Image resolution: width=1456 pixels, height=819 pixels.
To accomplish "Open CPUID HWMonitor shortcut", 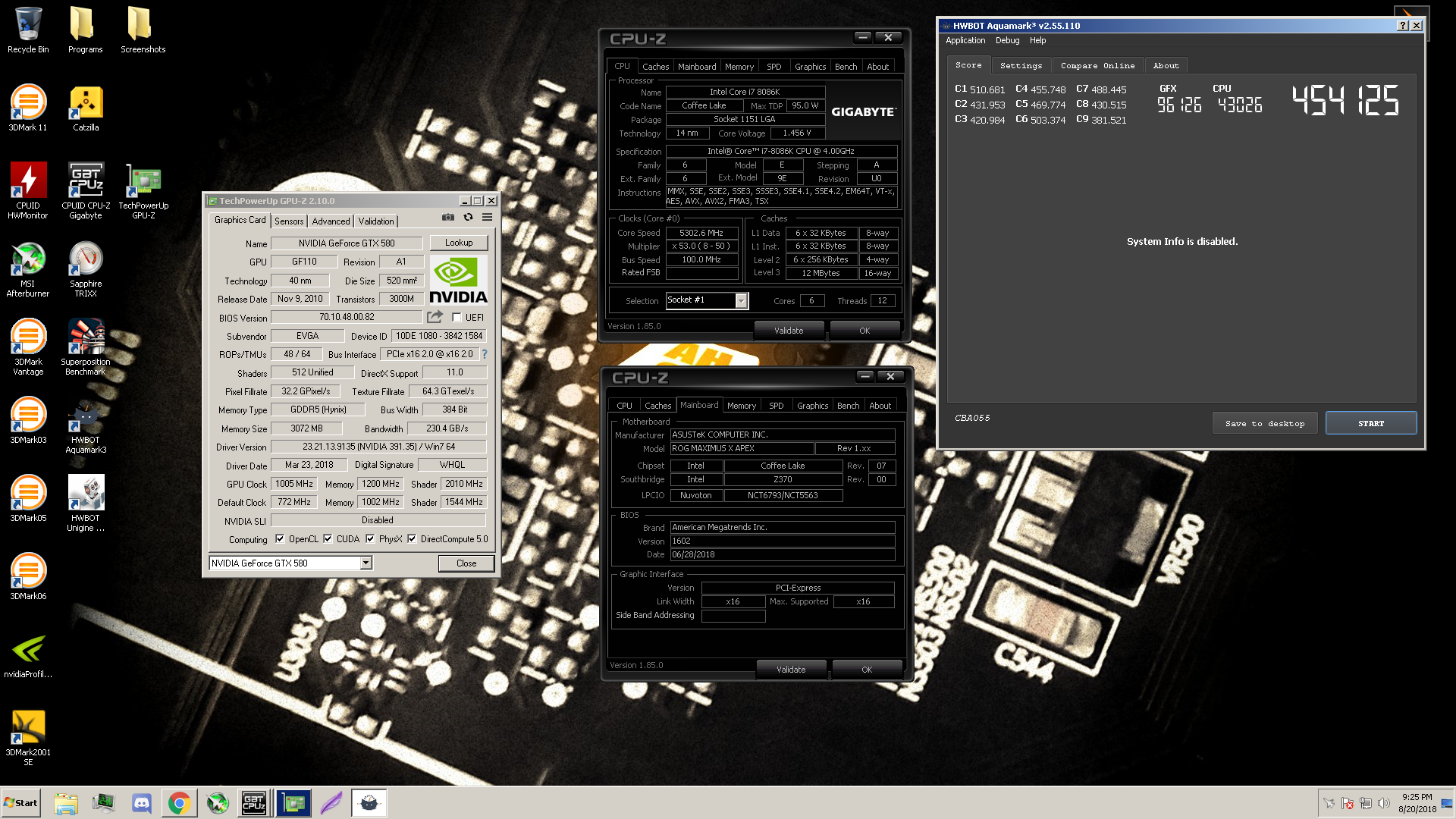I will tap(28, 191).
